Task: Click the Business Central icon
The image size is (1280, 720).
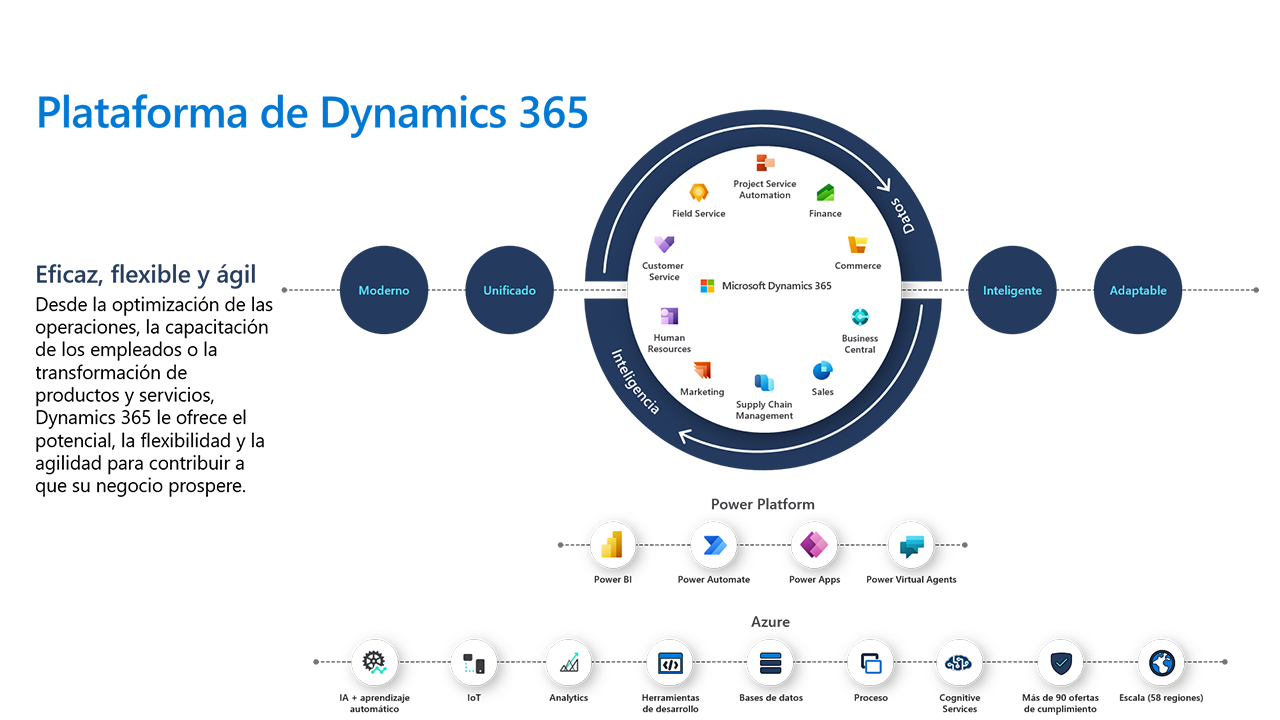Action: click(x=859, y=318)
